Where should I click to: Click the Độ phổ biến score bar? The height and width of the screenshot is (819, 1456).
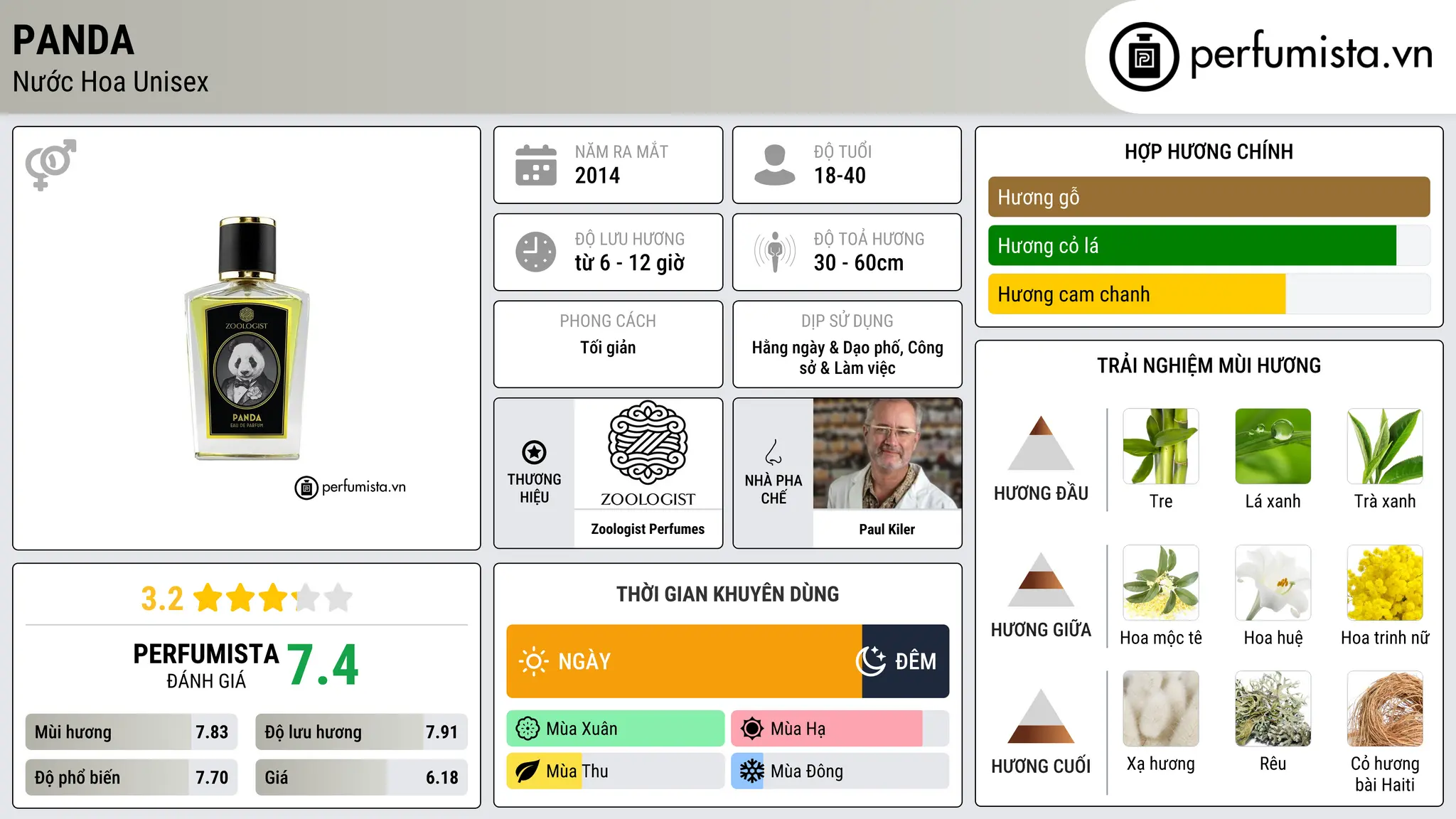pos(132,778)
